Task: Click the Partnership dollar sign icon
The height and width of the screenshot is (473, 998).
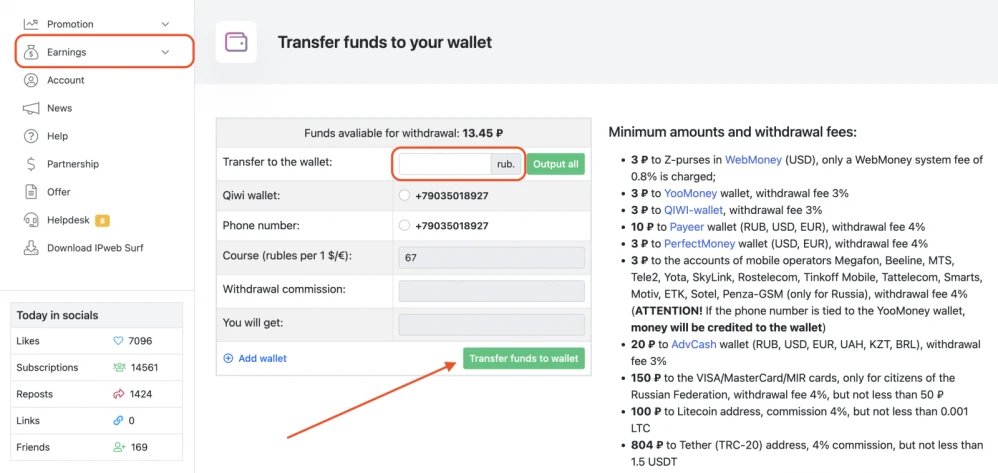Action: pyautogui.click(x=31, y=164)
